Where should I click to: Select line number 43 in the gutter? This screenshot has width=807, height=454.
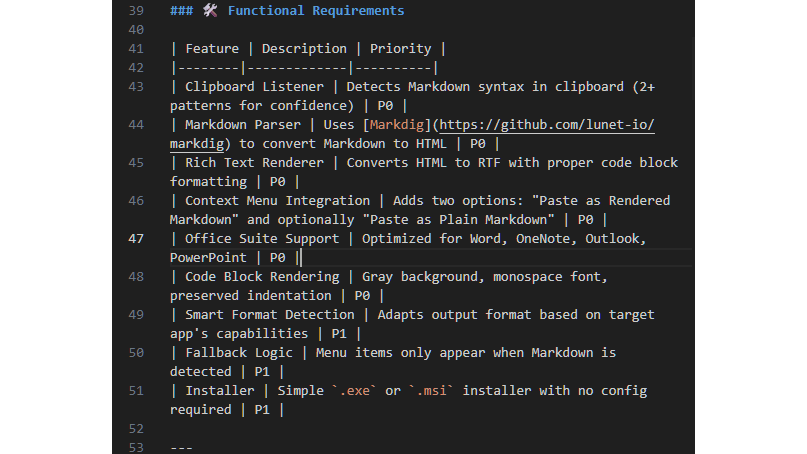click(x=137, y=87)
